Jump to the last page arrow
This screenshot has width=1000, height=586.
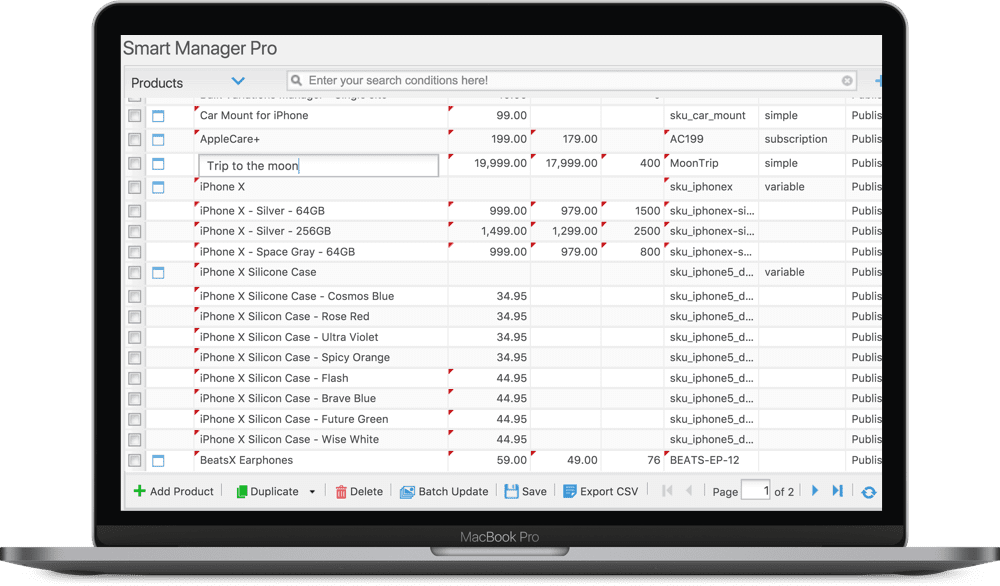tap(837, 490)
